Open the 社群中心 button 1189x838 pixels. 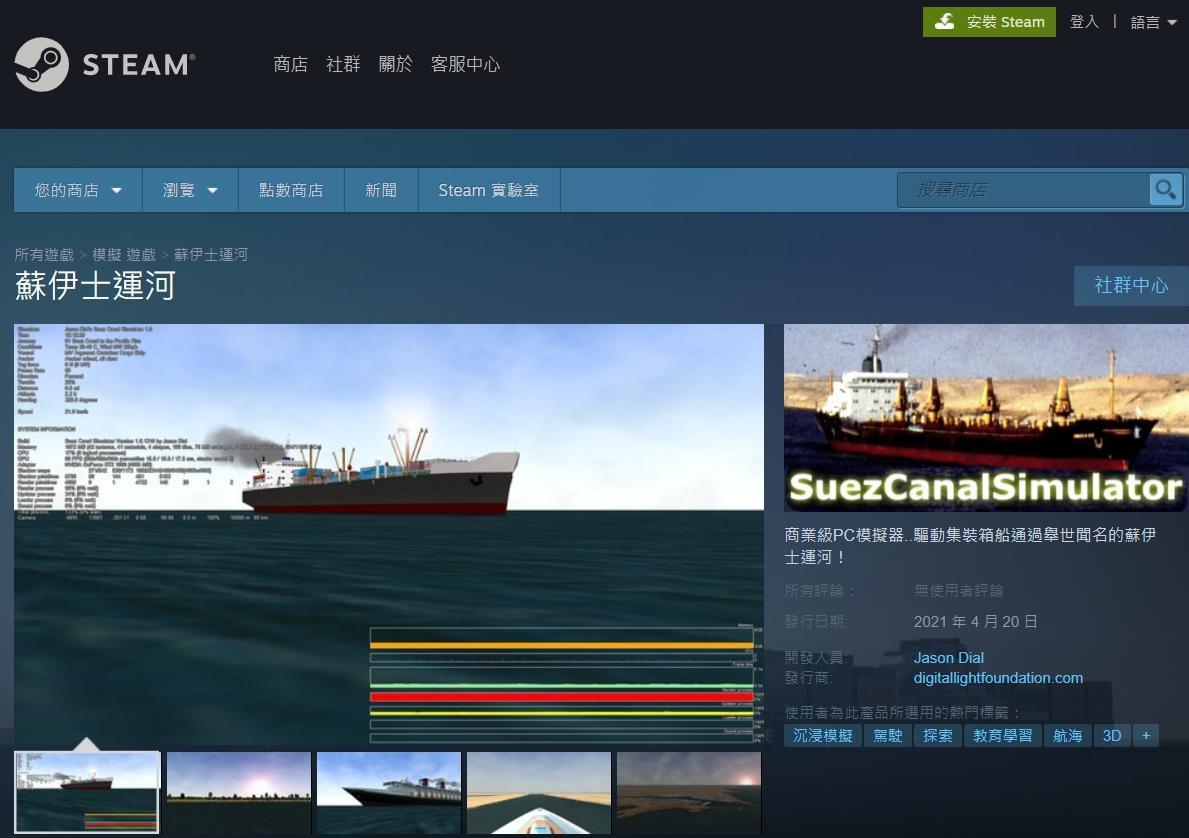pyautogui.click(x=1131, y=285)
